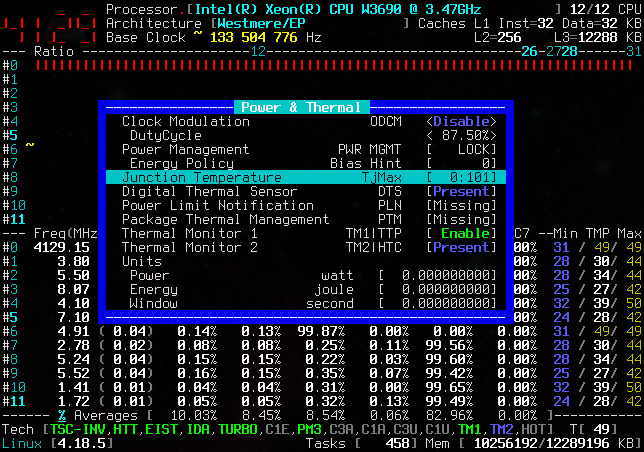644x452 pixels.
Task: Click the 82.96% average value
Action: pos(449,415)
